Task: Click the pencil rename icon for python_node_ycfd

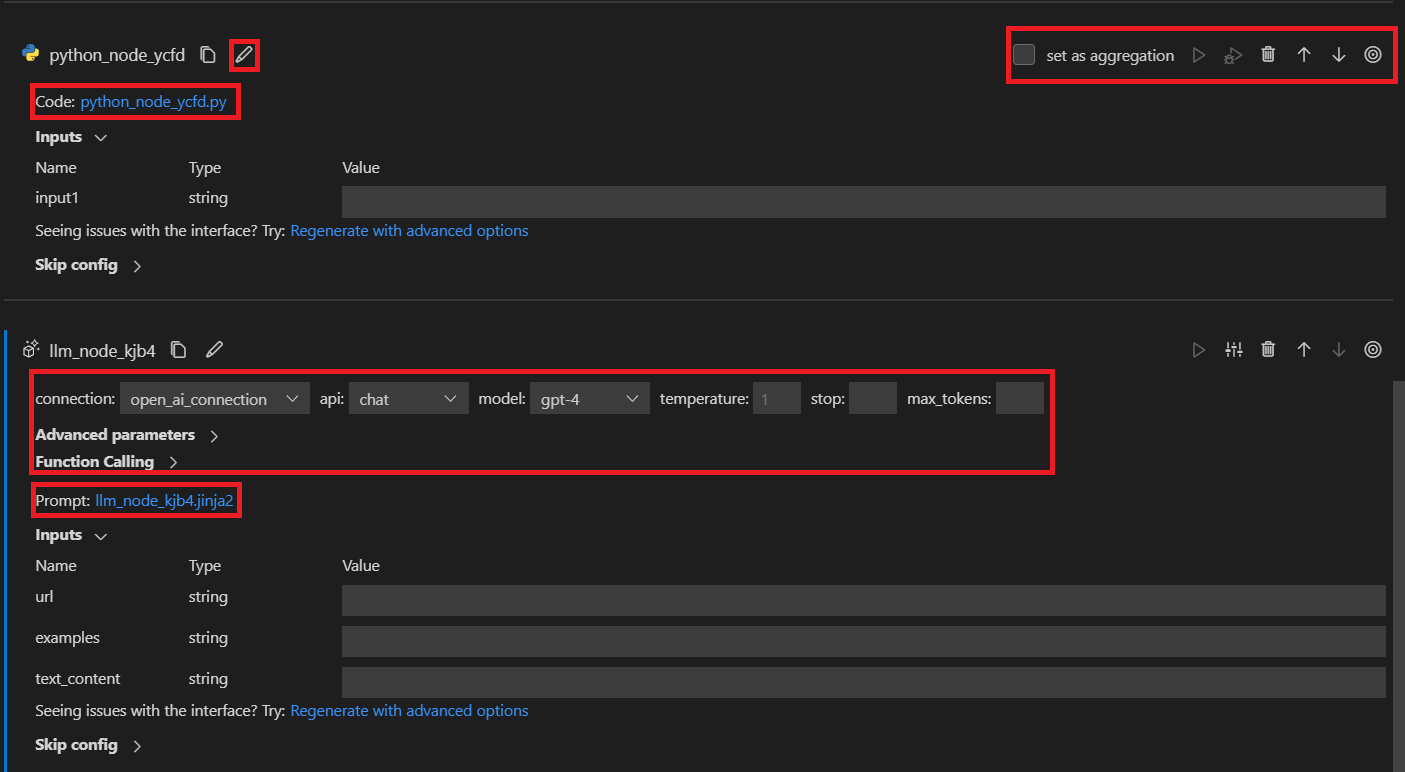Action: (244, 55)
